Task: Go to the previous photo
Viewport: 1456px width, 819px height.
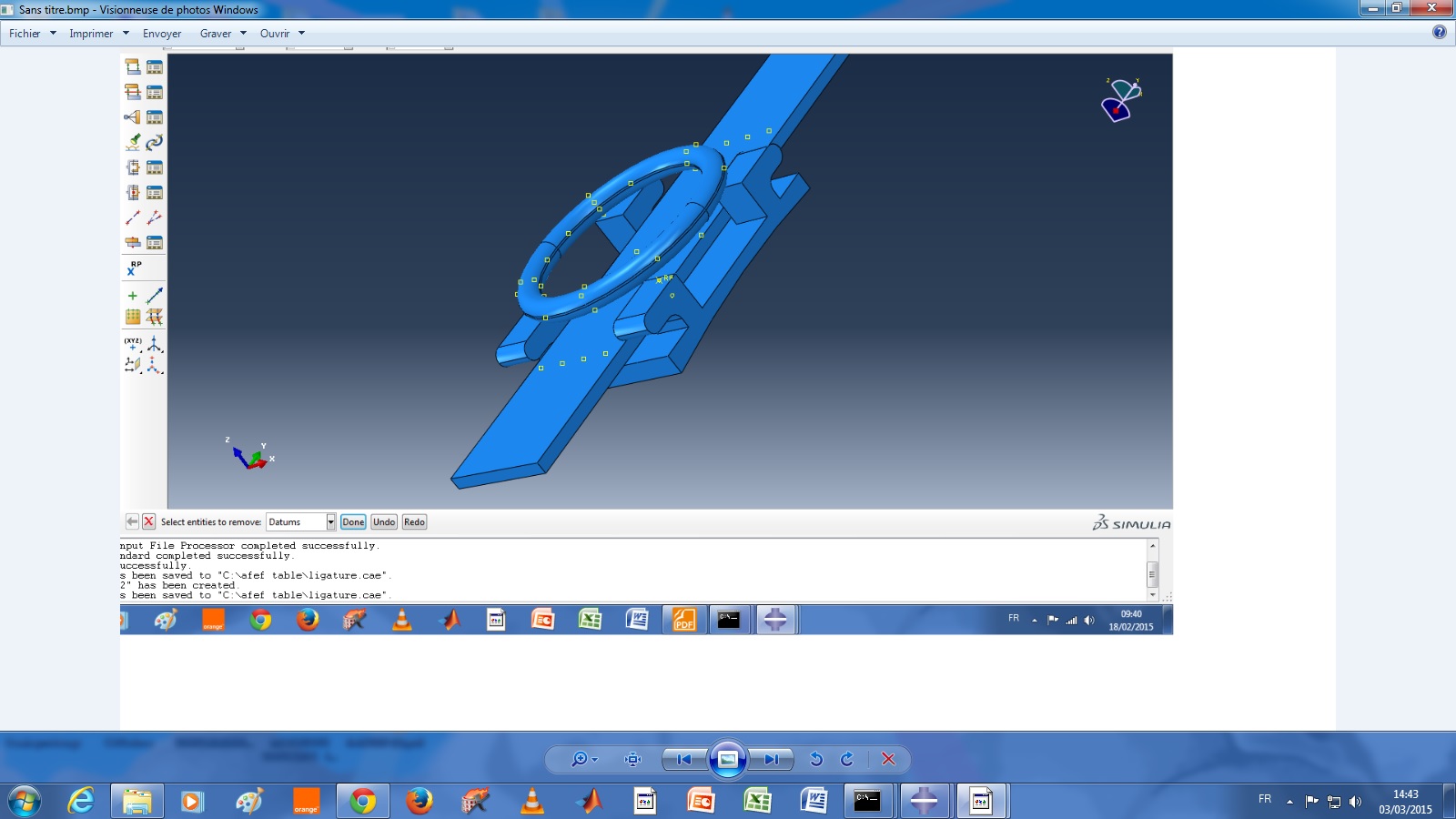Action: 684,759
